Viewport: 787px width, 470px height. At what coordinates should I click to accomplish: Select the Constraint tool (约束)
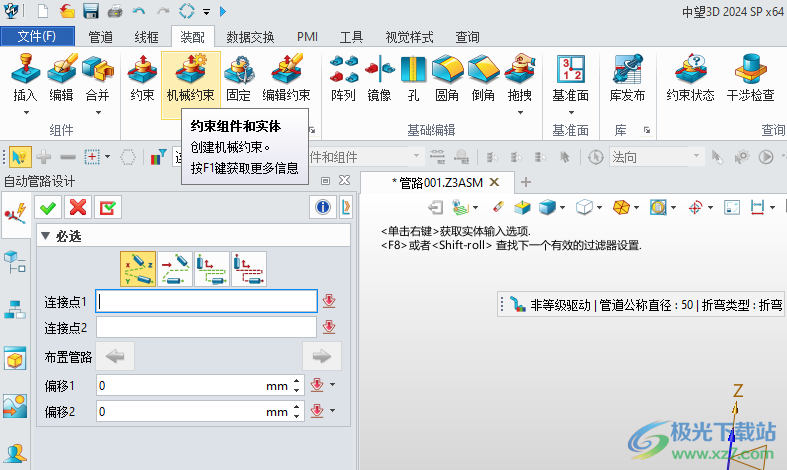[x=142, y=78]
